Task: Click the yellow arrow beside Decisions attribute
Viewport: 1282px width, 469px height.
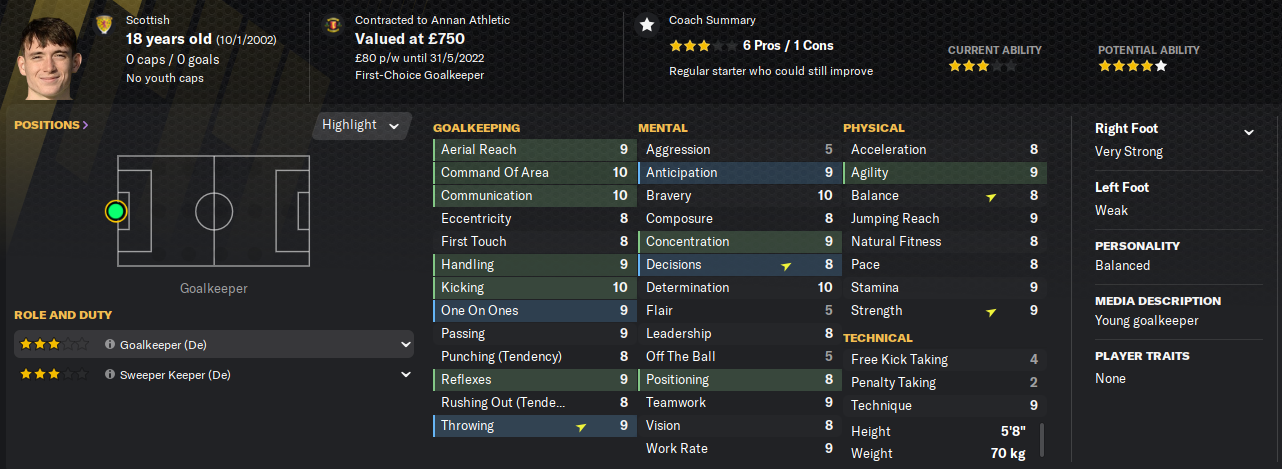Action: pyautogui.click(x=786, y=266)
